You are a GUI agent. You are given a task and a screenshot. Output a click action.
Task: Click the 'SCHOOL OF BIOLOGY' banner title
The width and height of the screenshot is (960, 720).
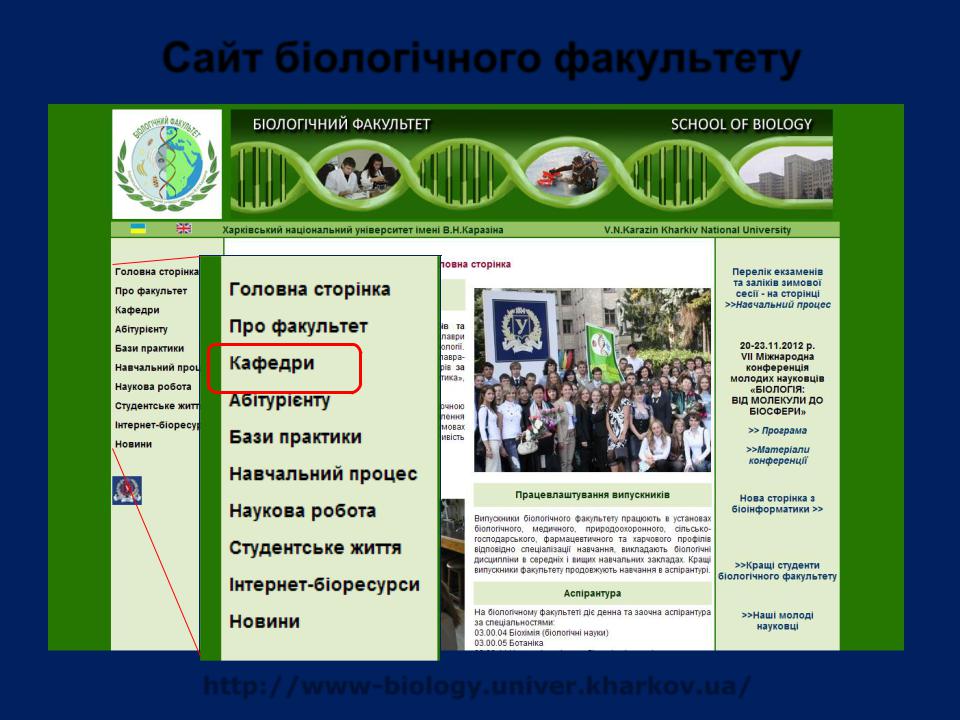point(741,124)
